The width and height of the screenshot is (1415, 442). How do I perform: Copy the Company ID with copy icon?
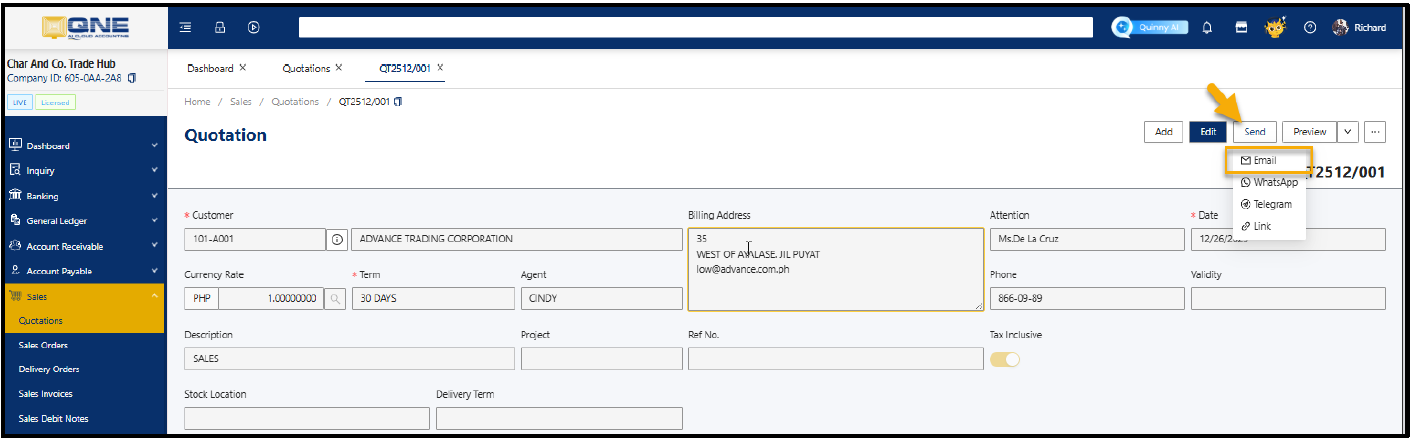tap(132, 78)
